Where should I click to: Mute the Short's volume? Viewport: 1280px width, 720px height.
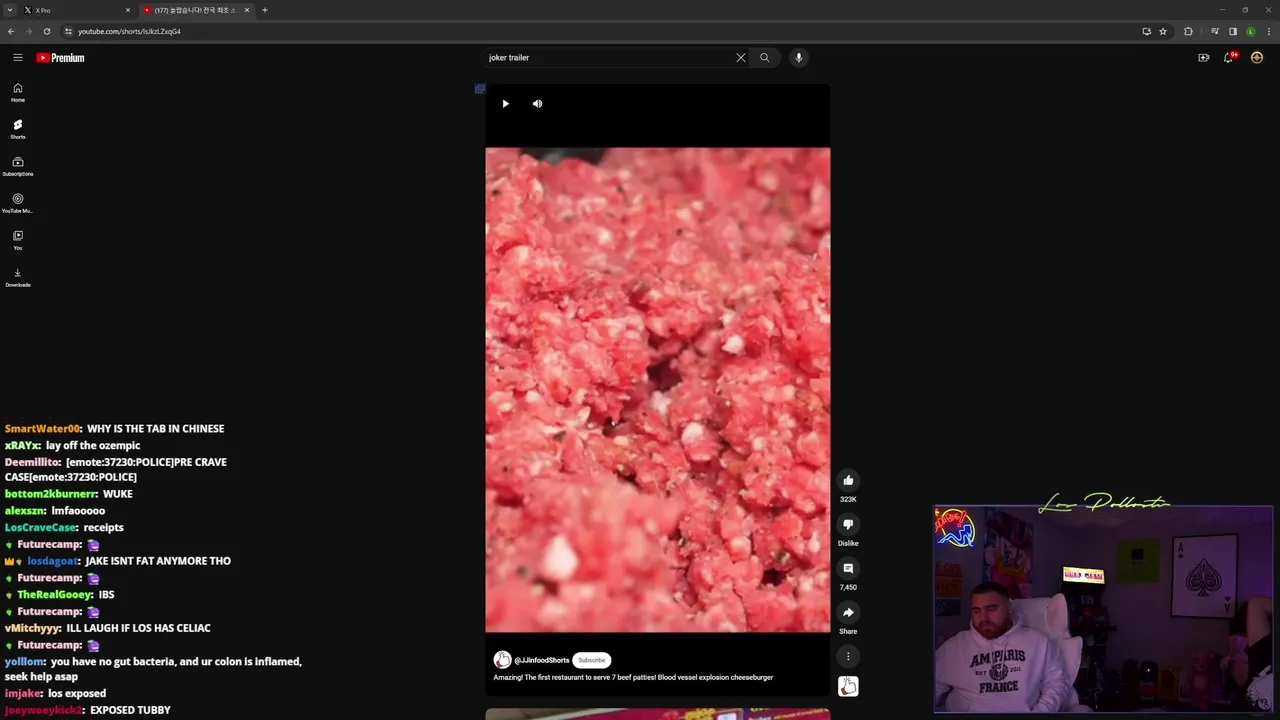[538, 104]
